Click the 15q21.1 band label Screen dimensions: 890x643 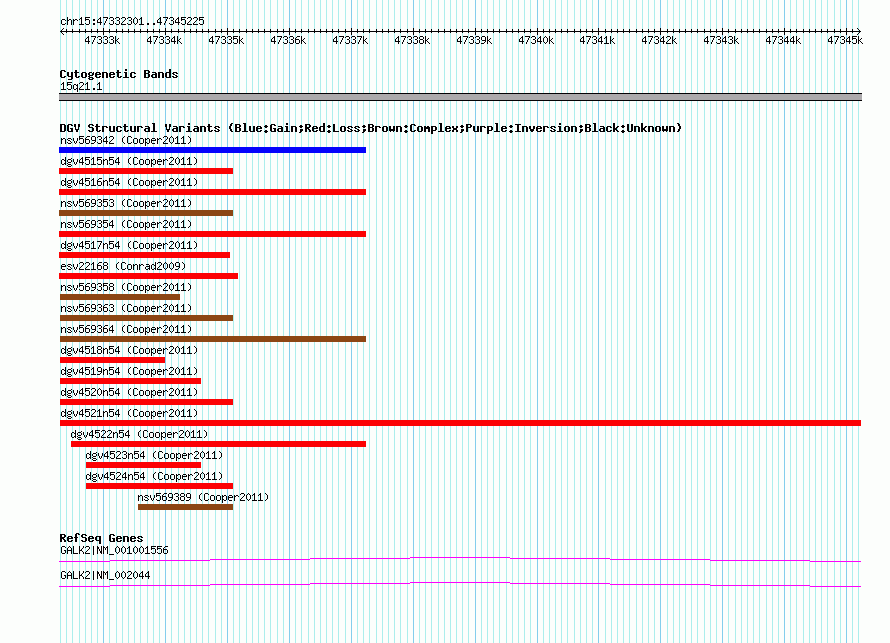(81, 86)
